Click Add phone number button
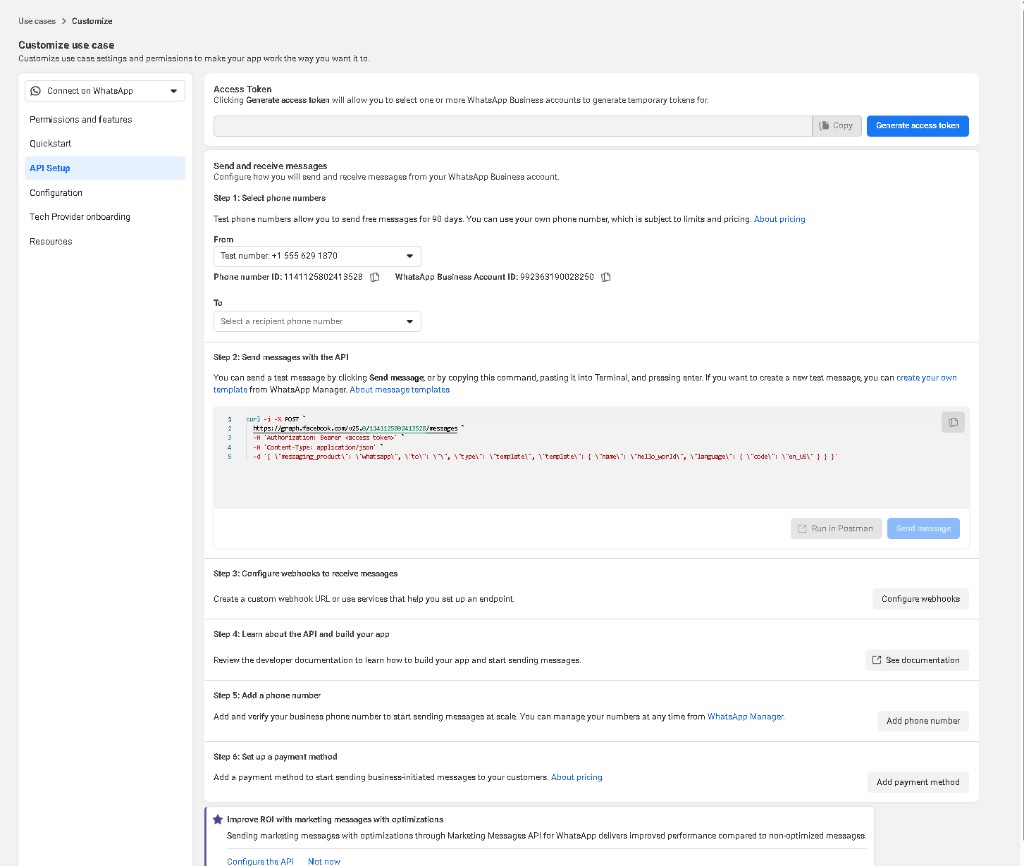Screen dimensions: 1024x866 pyautogui.click(x=923, y=721)
